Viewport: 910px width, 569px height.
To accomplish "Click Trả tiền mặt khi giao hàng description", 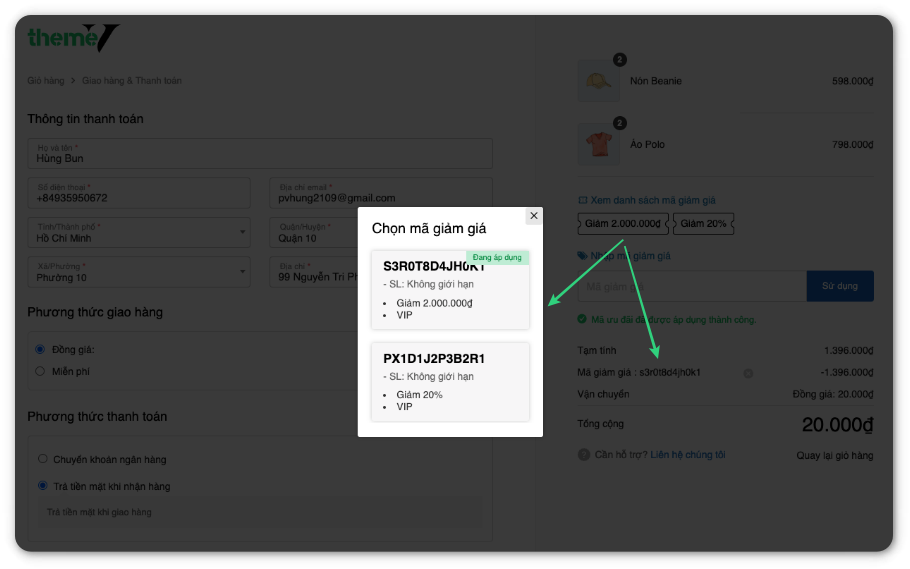I will pyautogui.click(x=99, y=512).
